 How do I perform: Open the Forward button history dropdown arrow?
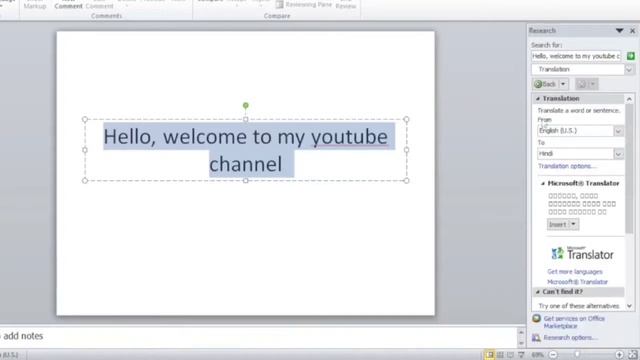coord(593,84)
